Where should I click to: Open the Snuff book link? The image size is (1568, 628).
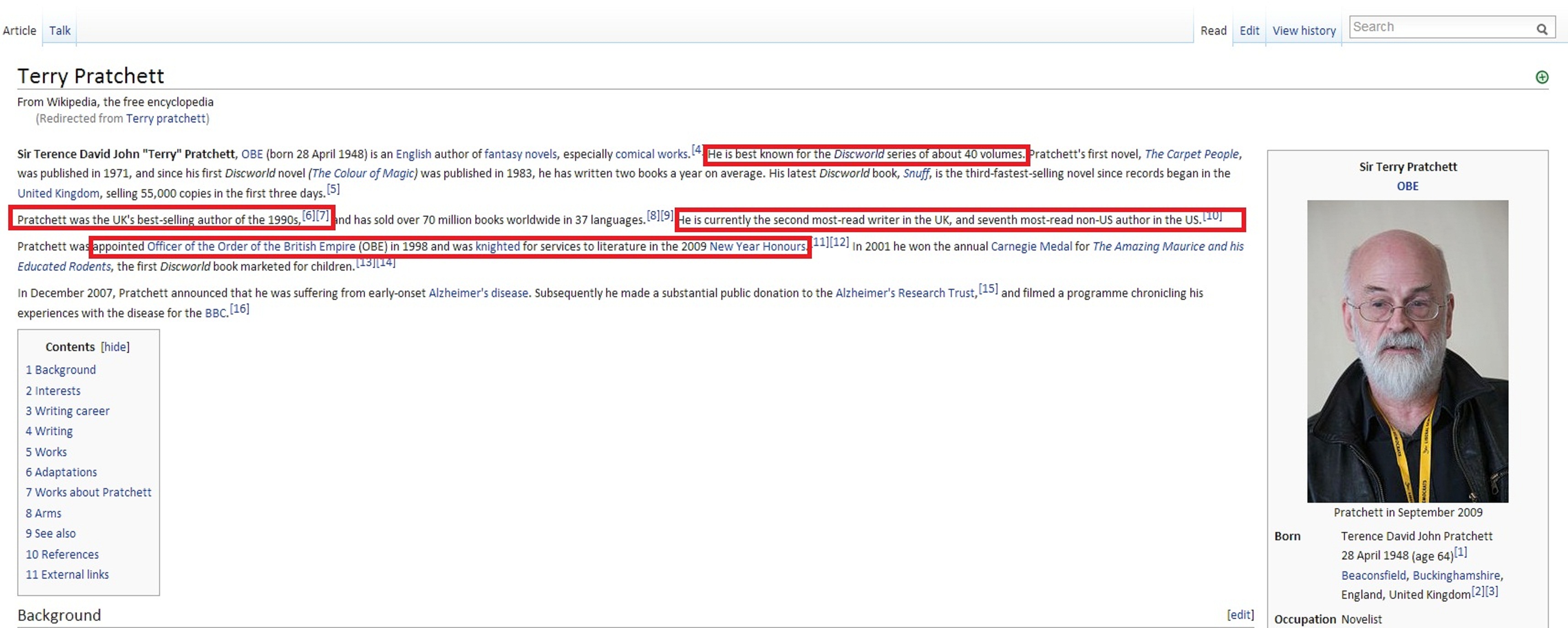coord(916,173)
